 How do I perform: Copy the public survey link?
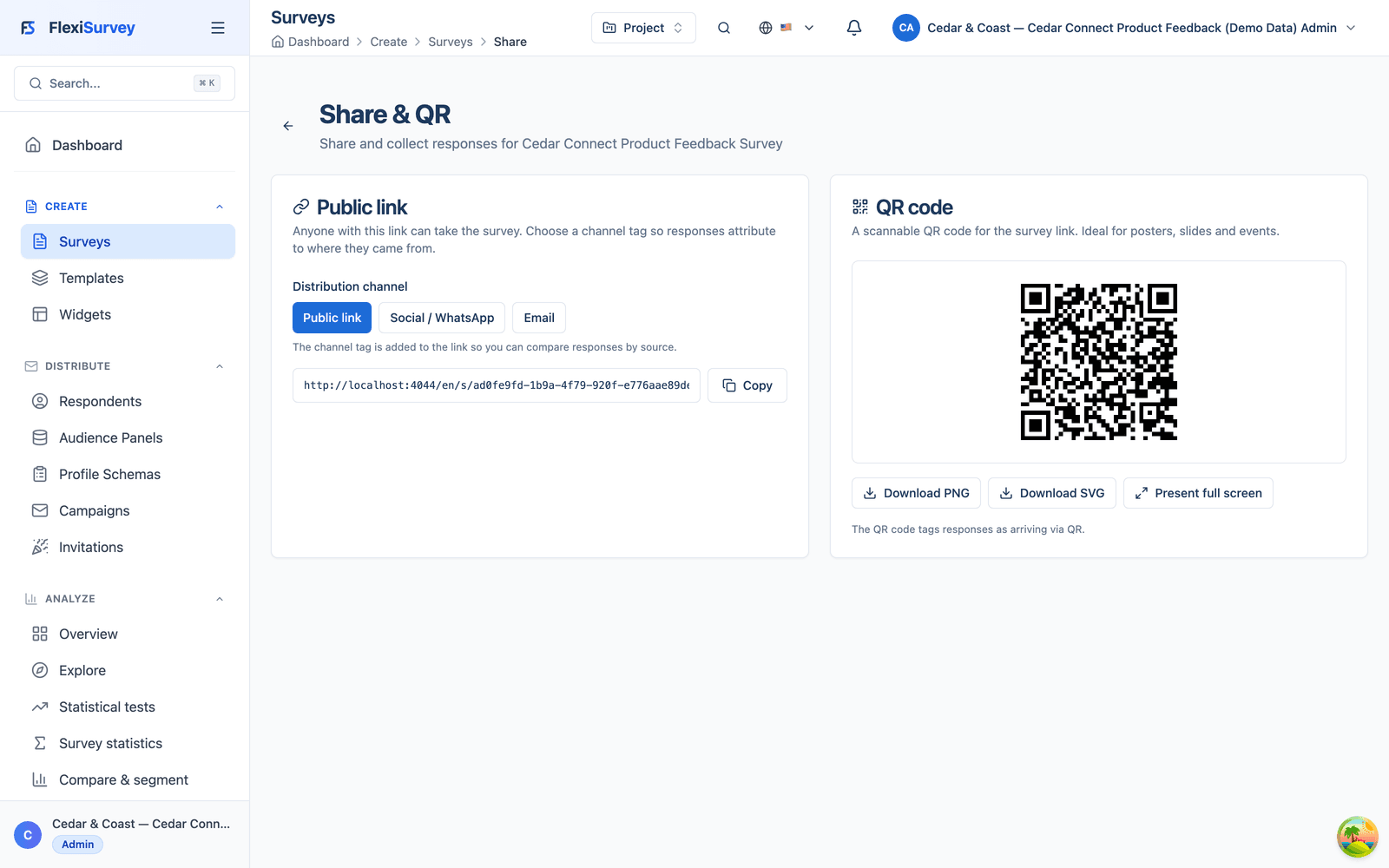(747, 385)
